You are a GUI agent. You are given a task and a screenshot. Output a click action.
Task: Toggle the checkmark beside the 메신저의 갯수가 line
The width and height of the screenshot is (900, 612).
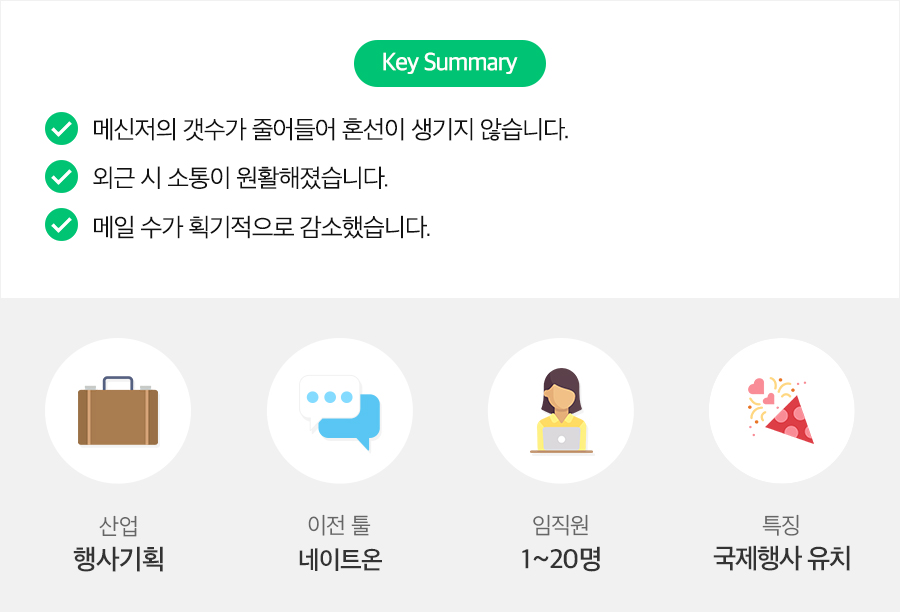62,129
